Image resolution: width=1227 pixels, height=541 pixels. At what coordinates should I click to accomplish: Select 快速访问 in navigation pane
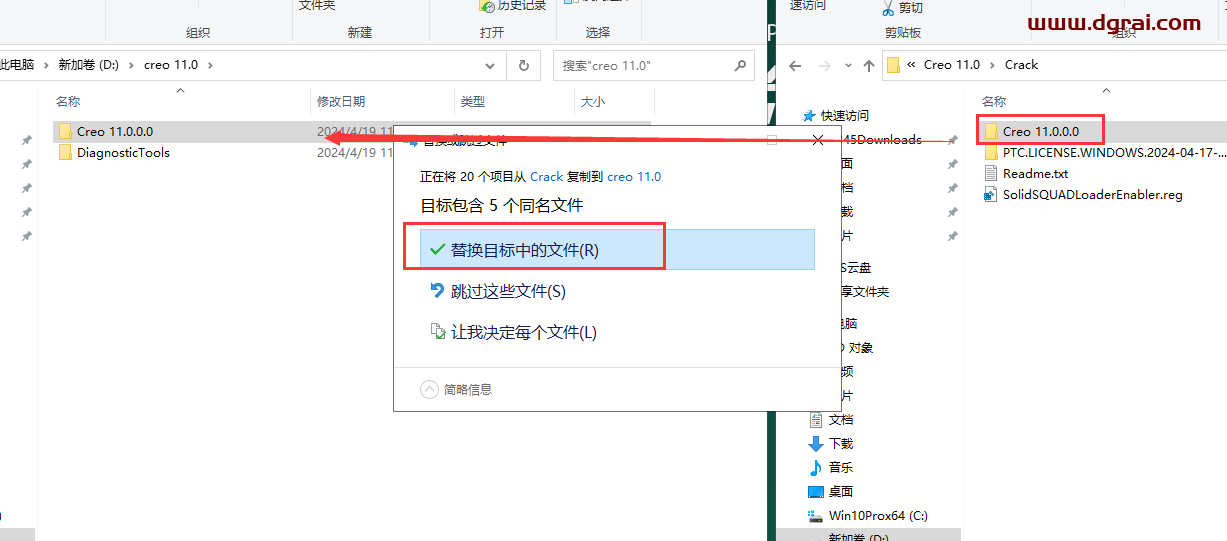click(x=836, y=116)
